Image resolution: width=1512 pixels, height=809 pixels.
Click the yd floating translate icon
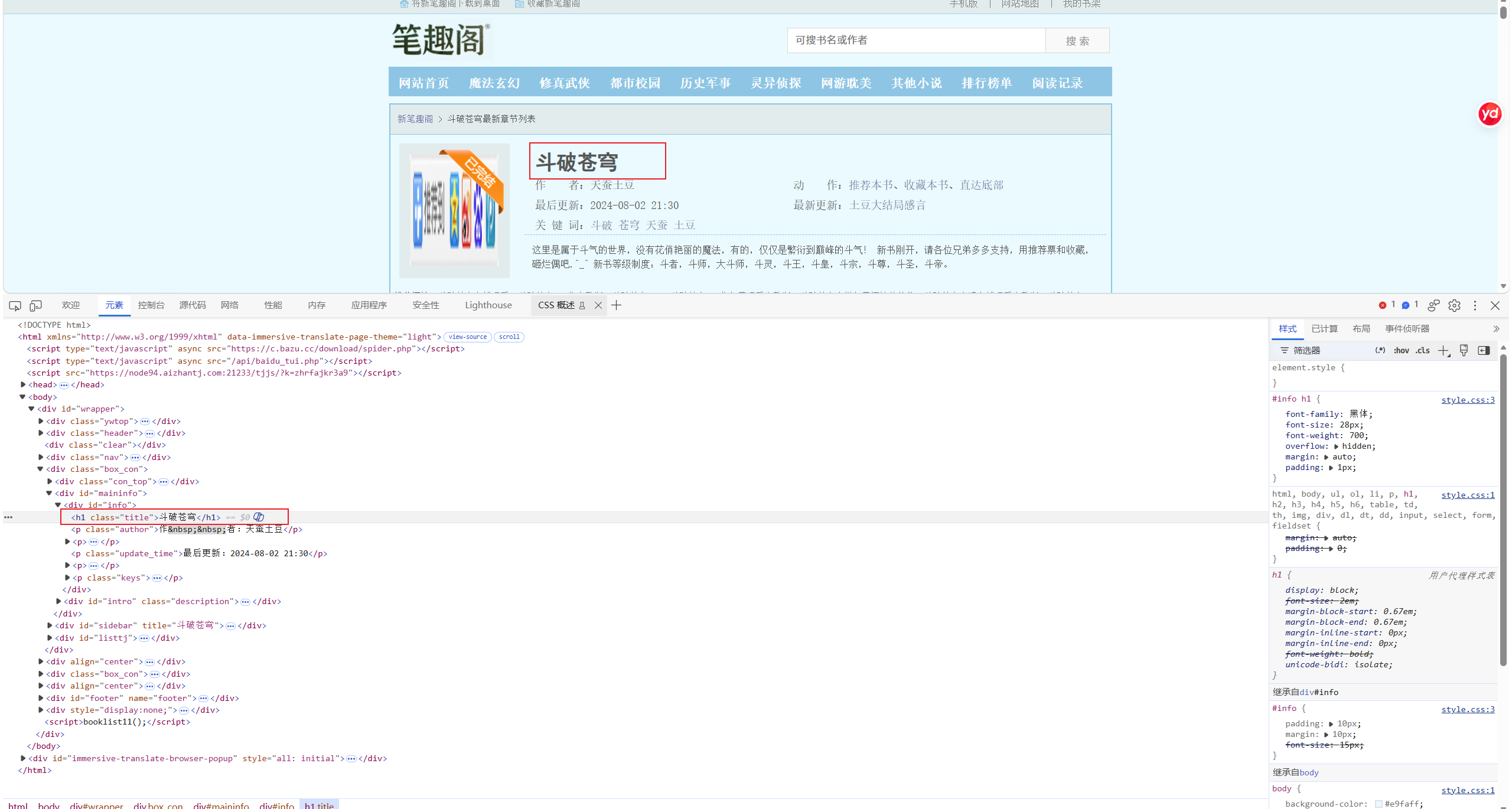(1490, 113)
